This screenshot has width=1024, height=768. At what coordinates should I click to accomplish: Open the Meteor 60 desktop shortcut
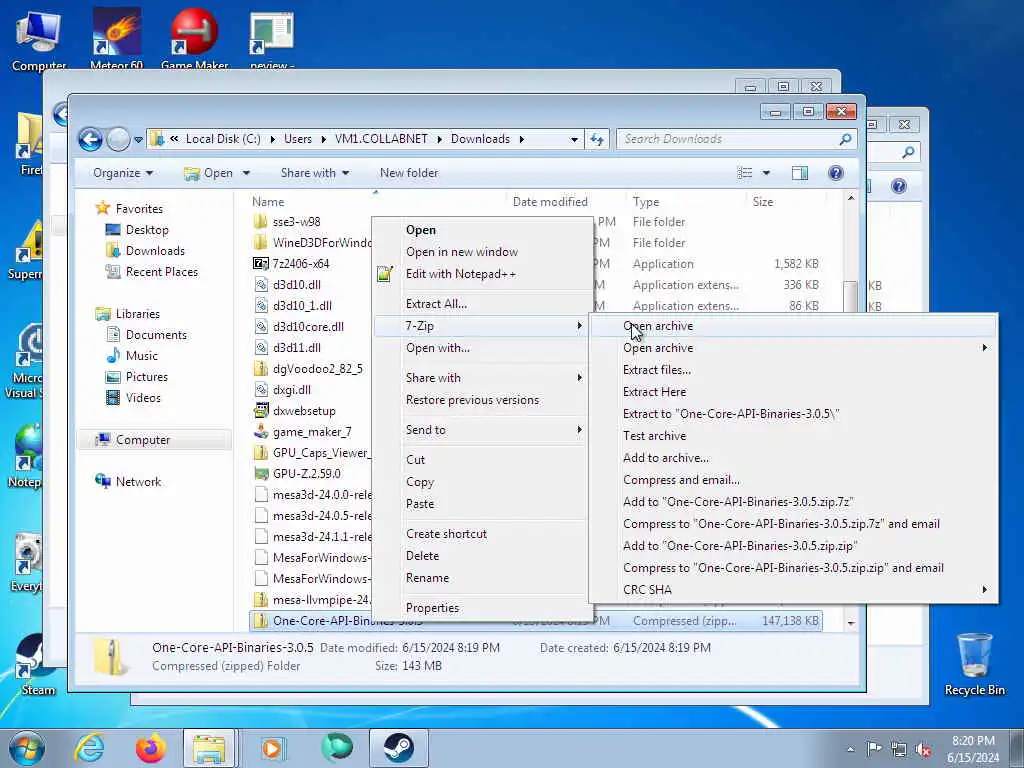pos(116,38)
